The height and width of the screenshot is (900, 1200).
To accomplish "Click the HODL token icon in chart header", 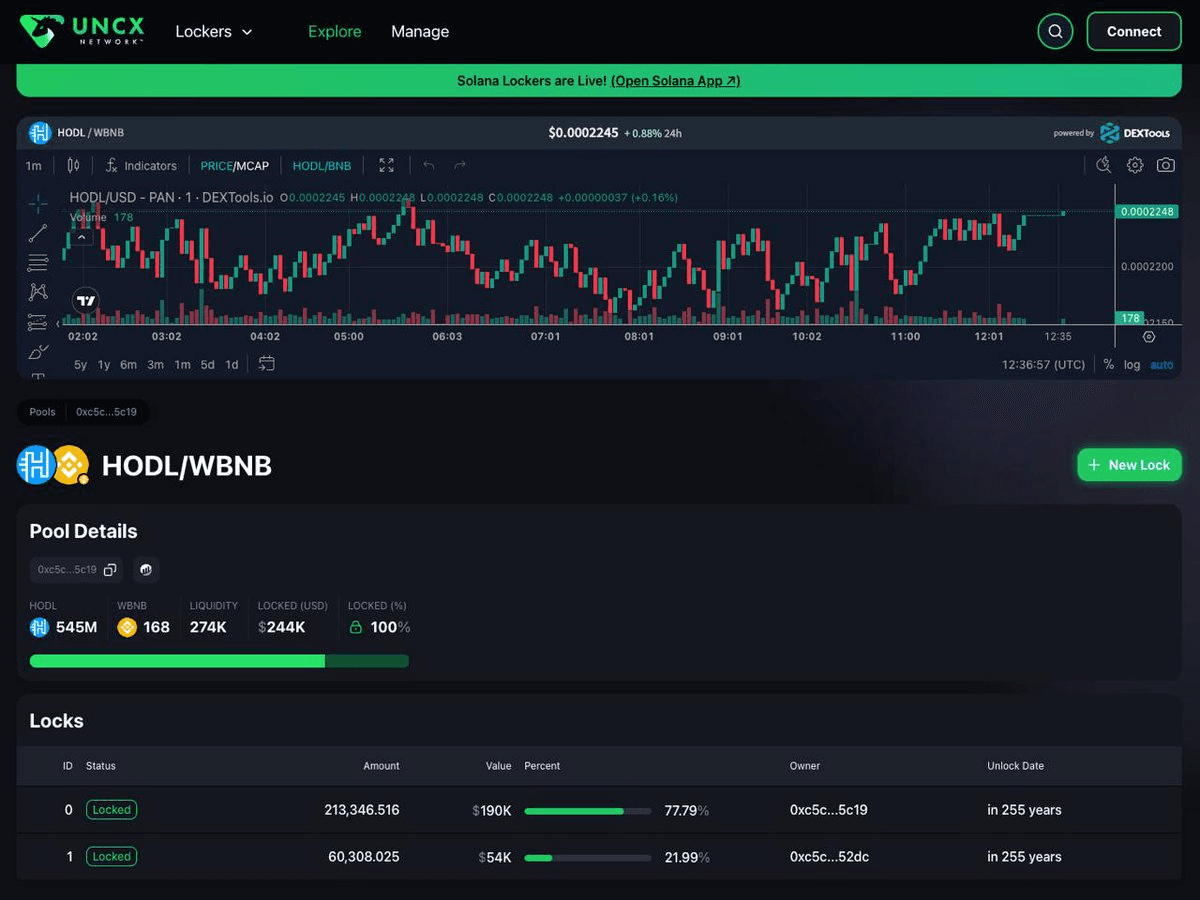I will point(40,133).
